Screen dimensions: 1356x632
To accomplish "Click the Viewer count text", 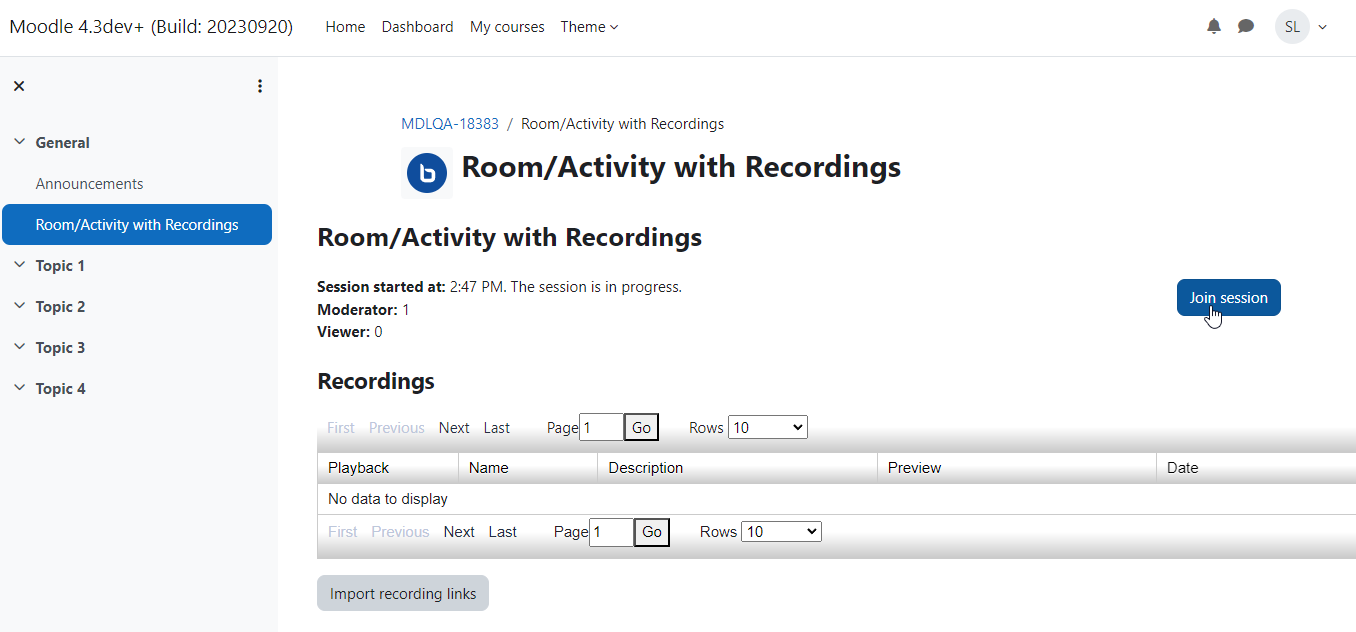I will pyautogui.click(x=349, y=331).
